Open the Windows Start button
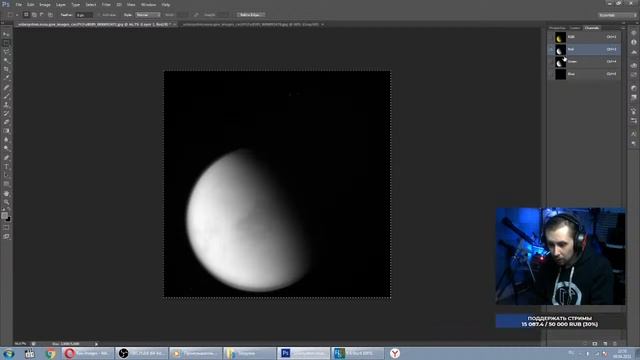 point(9,353)
